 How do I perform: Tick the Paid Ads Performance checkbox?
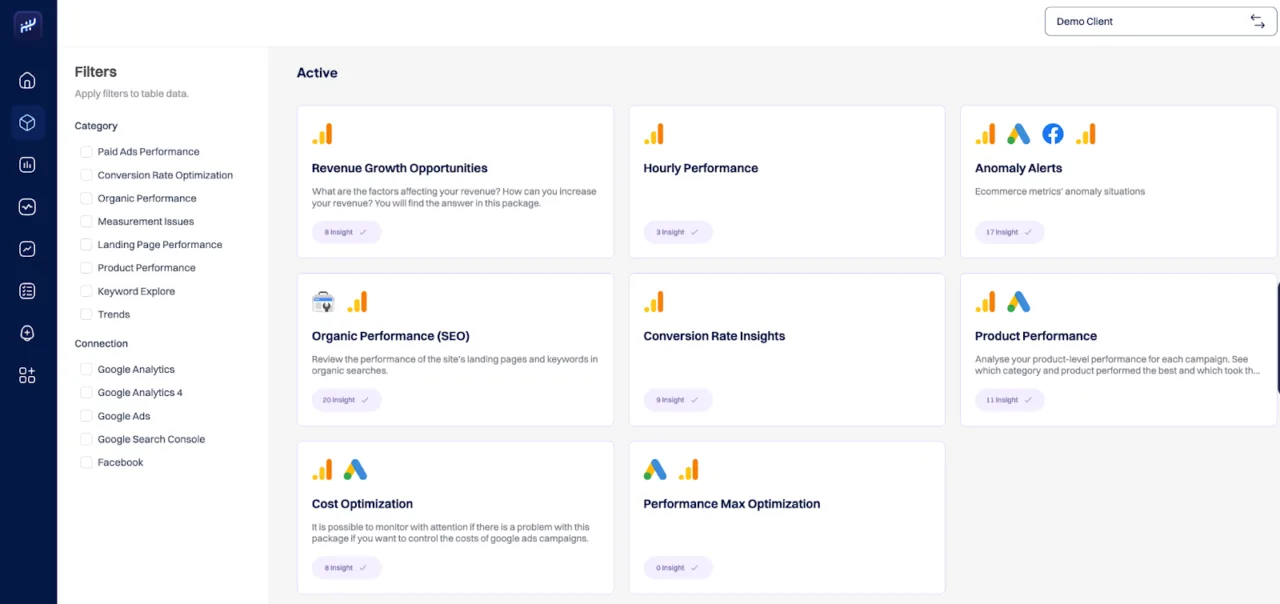click(x=87, y=152)
